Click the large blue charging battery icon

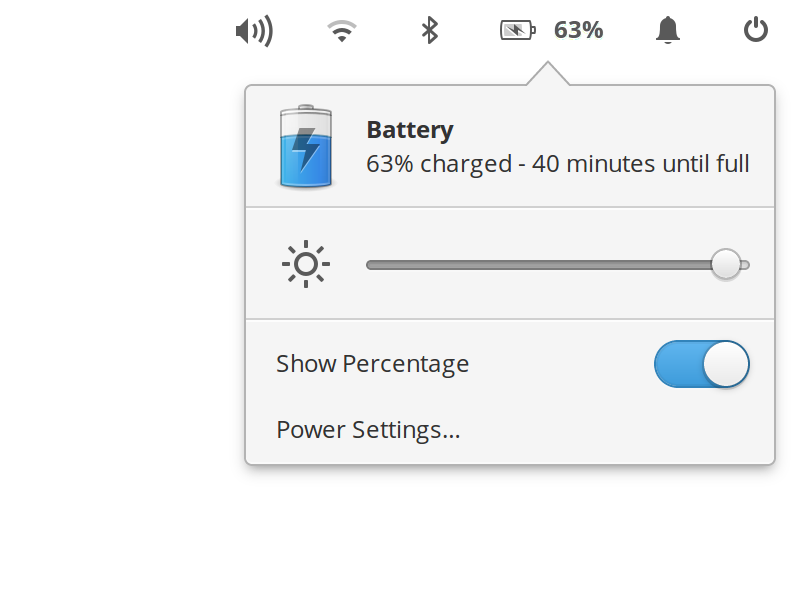click(306, 146)
